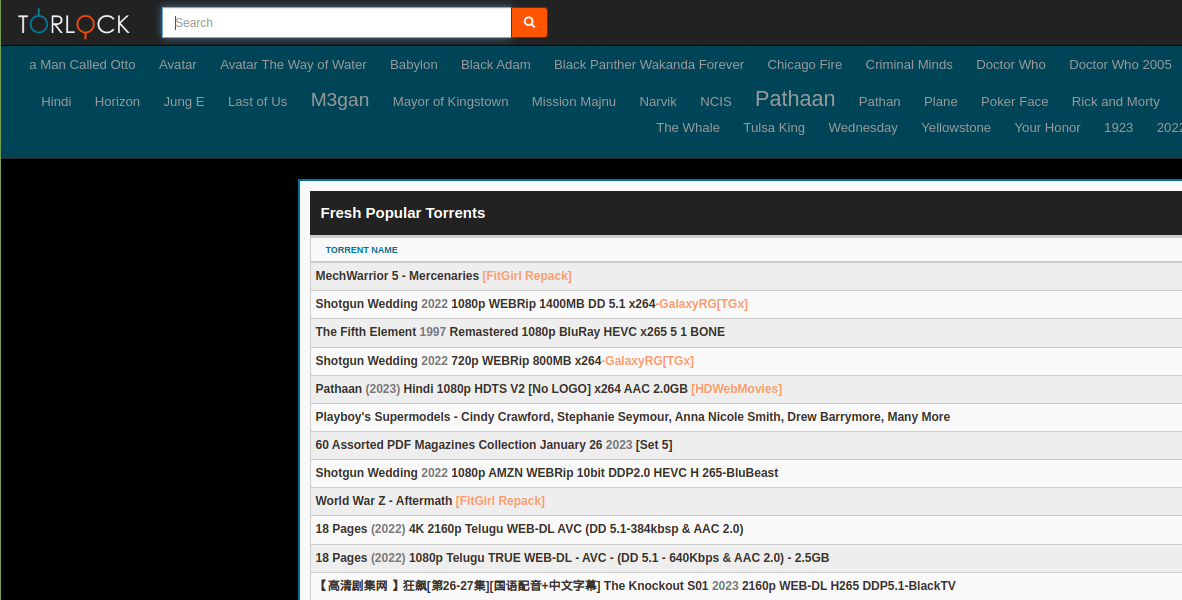
Task: Select the Black Panther Wakanda Forever tag
Action: 648,64
